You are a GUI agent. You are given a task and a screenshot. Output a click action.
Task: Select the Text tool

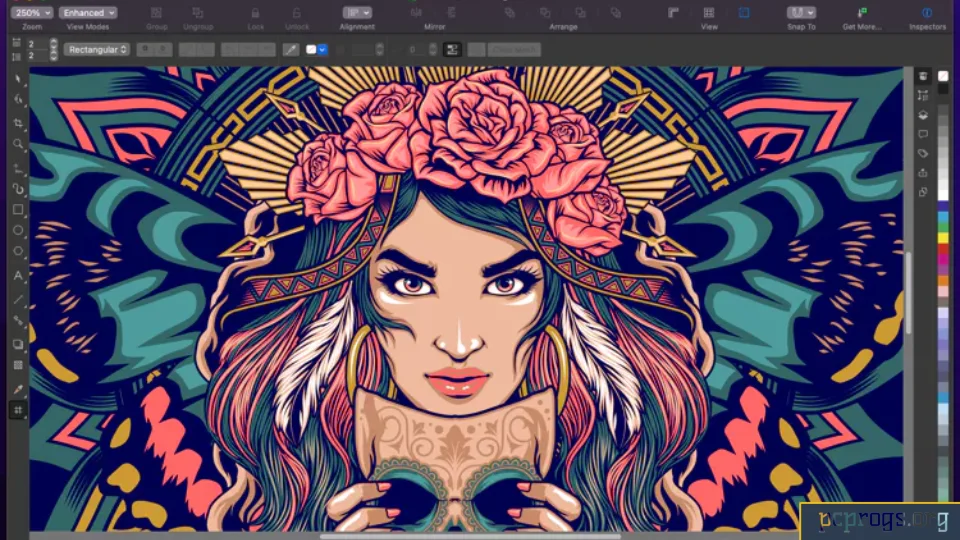point(18,276)
